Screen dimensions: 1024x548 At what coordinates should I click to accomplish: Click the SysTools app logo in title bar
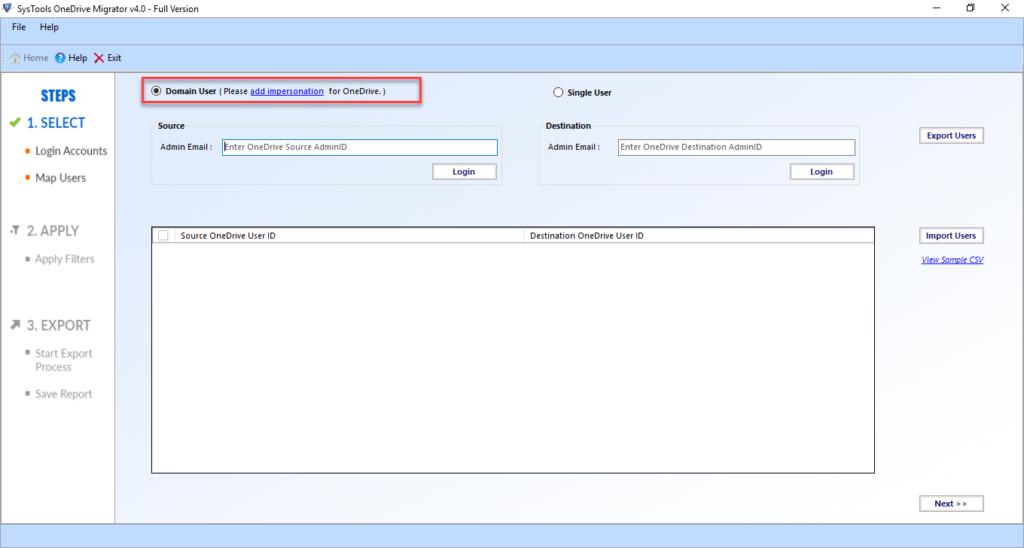point(8,8)
